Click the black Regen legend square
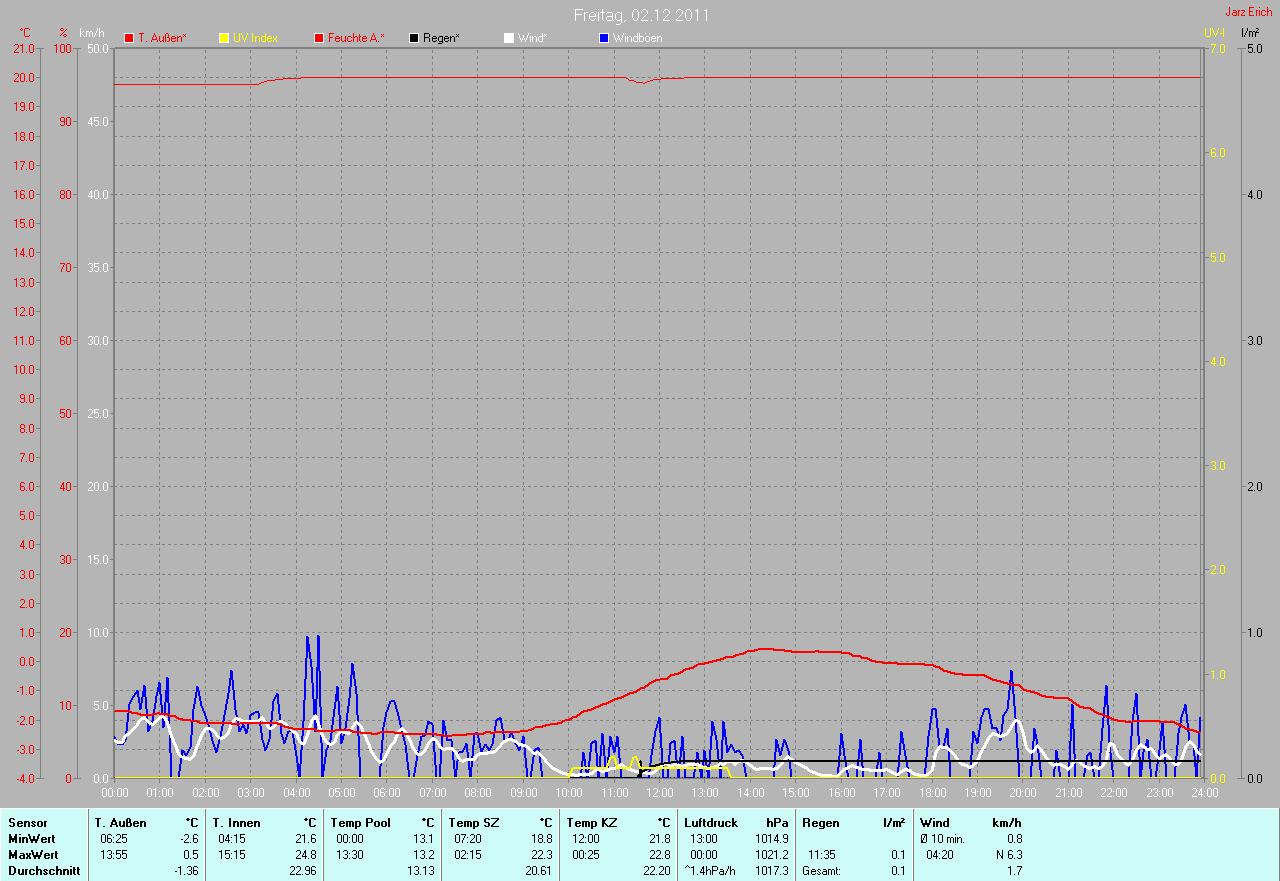 point(414,38)
